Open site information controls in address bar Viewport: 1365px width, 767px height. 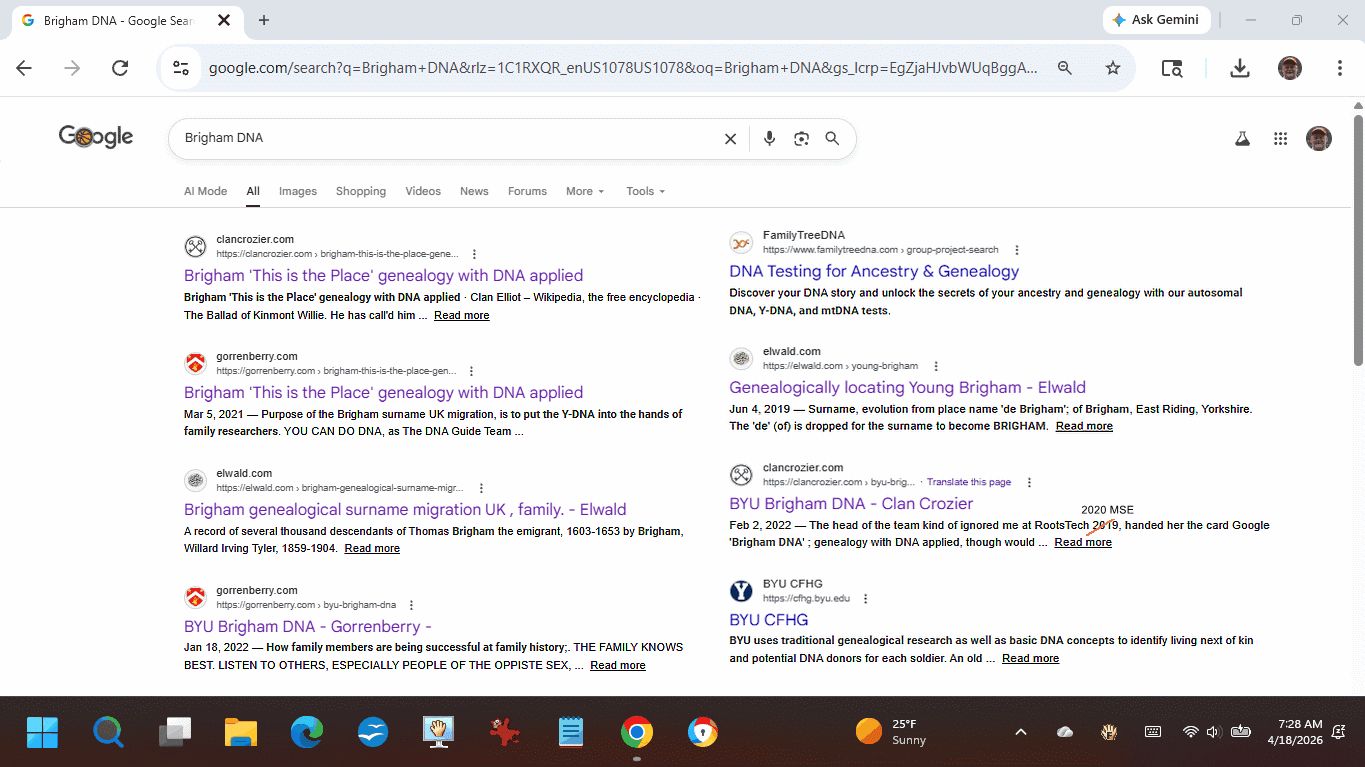point(181,68)
